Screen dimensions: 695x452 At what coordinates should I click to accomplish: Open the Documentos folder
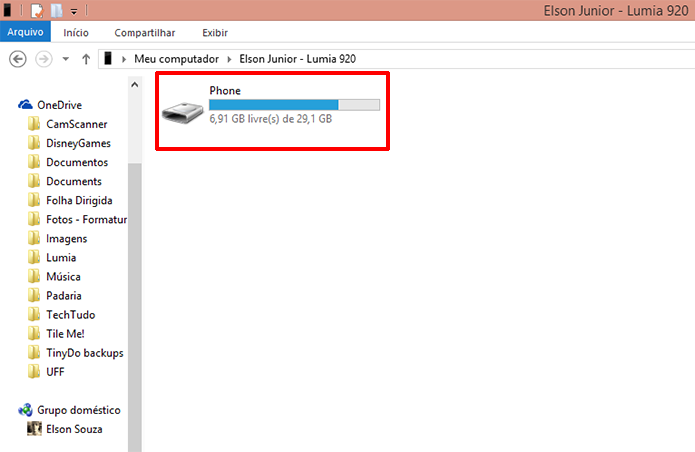(x=77, y=162)
